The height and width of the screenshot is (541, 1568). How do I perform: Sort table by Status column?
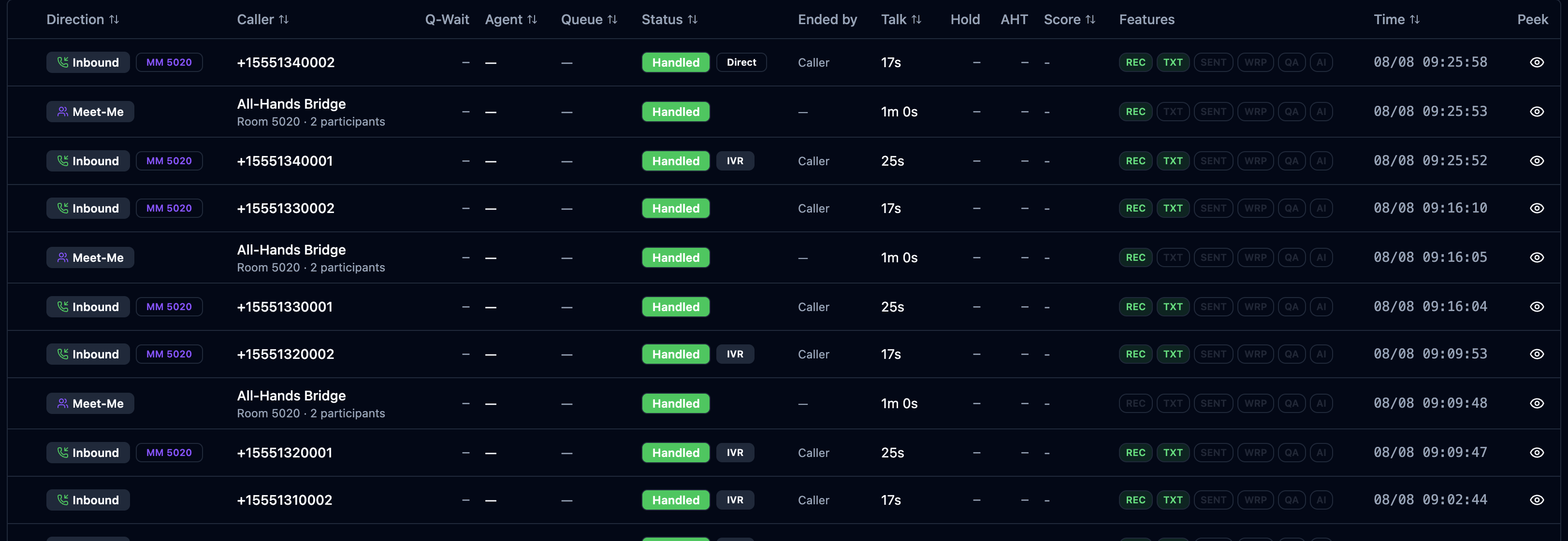(669, 19)
